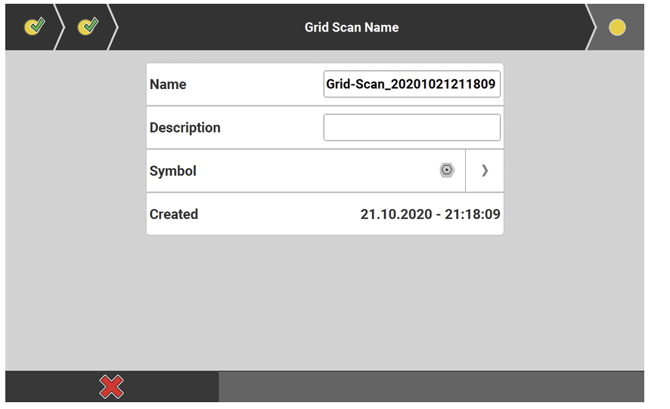This screenshot has height=409, width=670.
Task: Click the empty Description text box
Action: coord(411,128)
